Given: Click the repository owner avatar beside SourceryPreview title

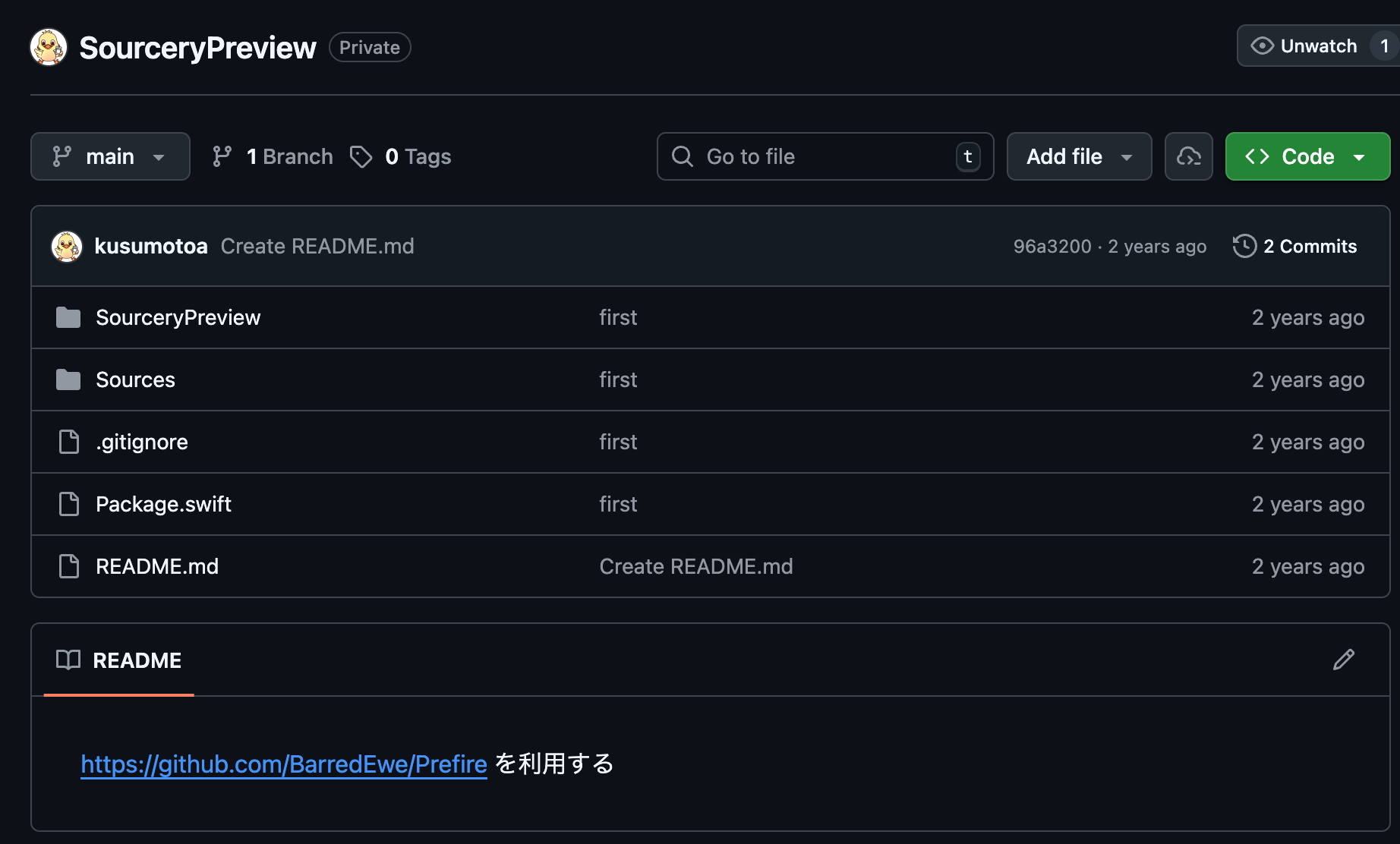Looking at the screenshot, I should [49, 47].
